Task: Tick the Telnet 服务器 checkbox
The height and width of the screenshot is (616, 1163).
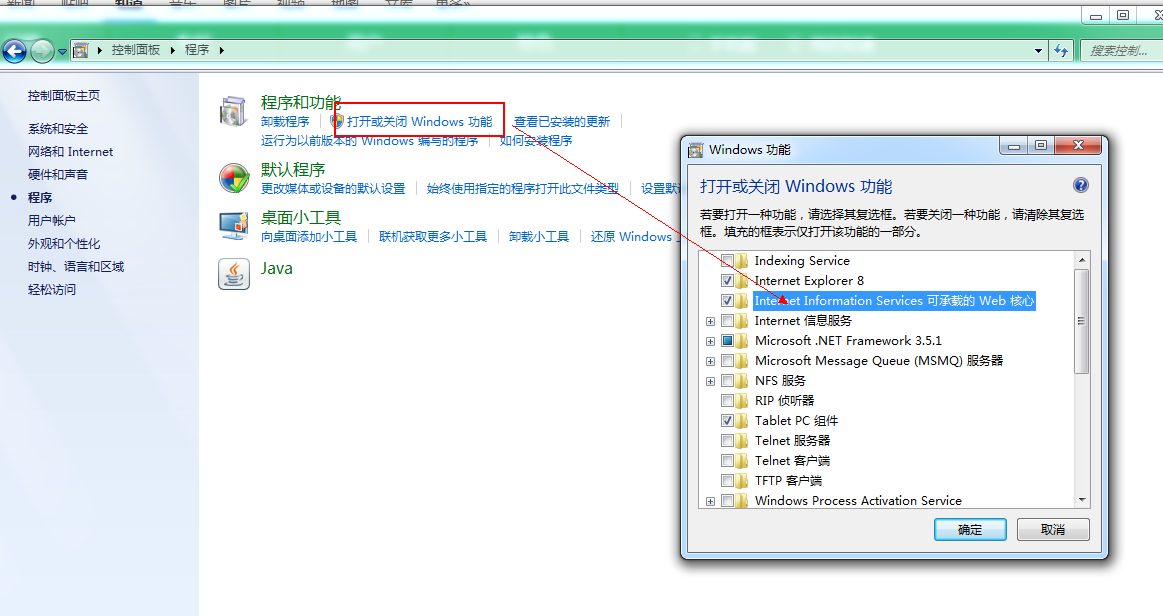Action: click(x=727, y=441)
